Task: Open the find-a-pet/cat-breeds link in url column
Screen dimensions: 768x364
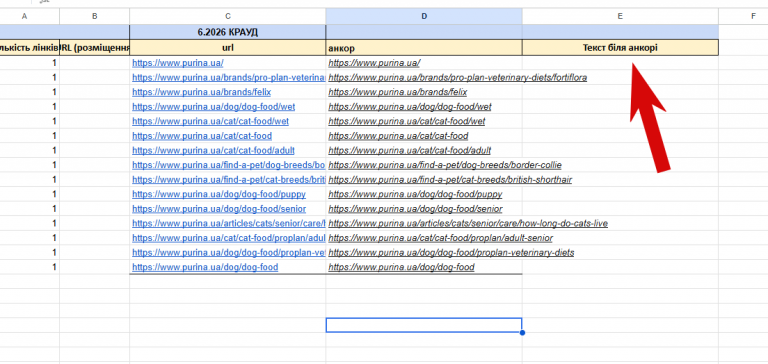Action: (x=228, y=180)
